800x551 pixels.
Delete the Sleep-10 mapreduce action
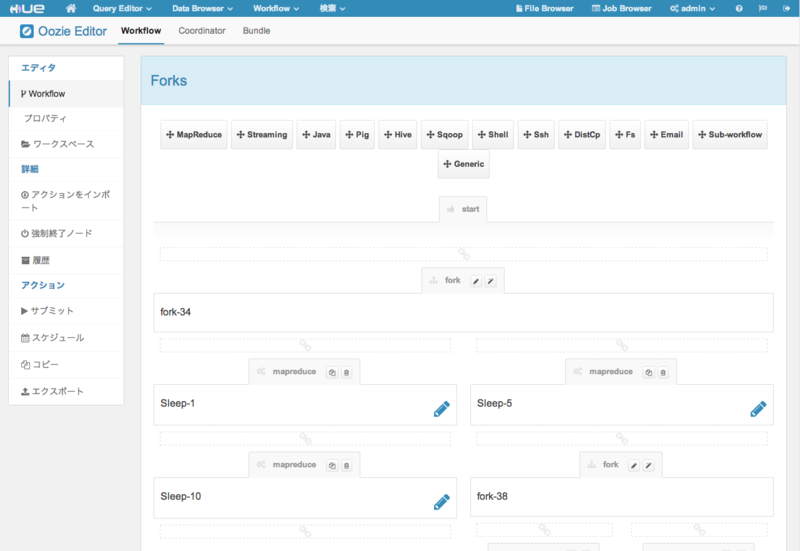[x=346, y=465]
